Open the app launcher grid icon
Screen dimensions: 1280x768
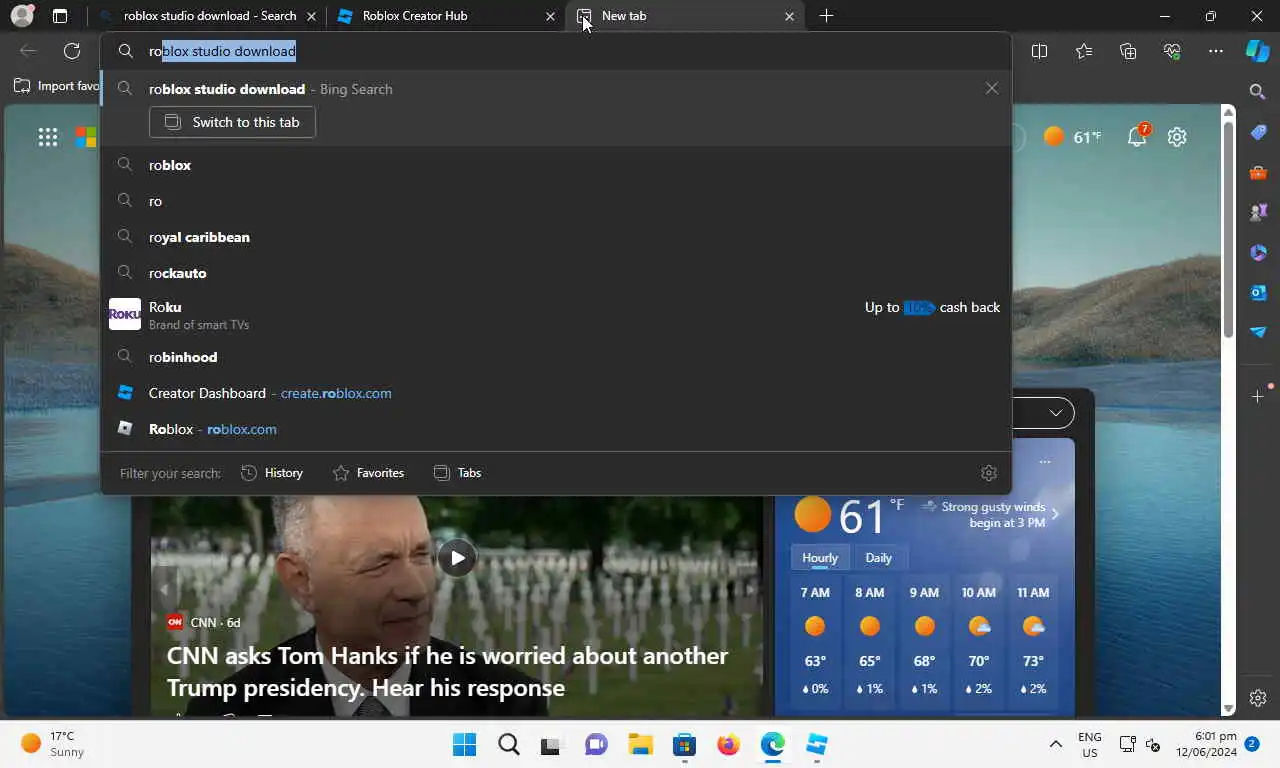48,137
